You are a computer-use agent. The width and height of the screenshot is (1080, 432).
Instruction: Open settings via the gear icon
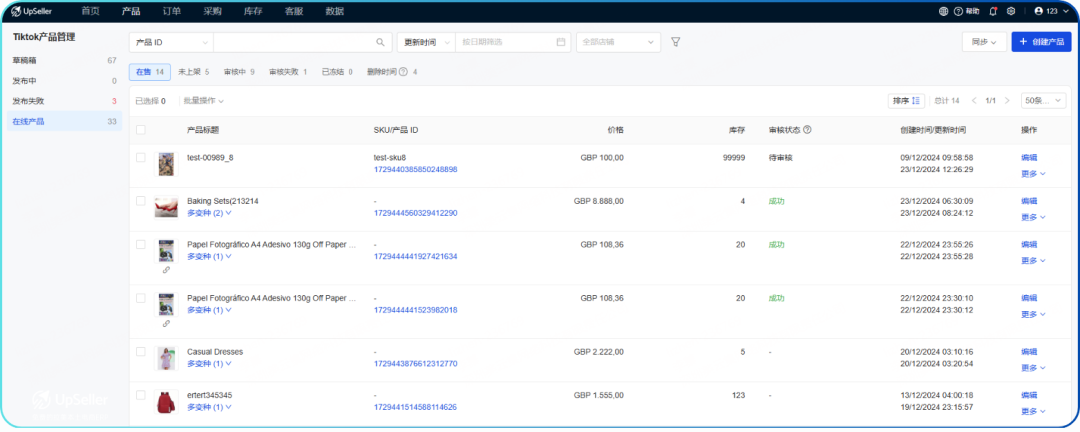[1011, 11]
